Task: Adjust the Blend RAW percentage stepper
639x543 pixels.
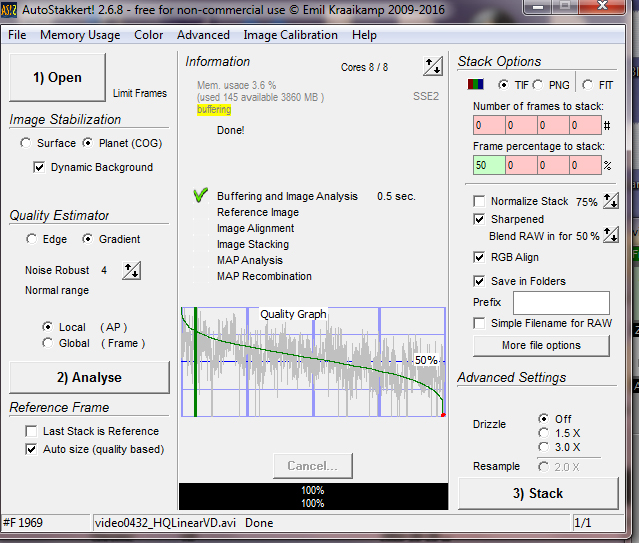Action: (x=610, y=235)
